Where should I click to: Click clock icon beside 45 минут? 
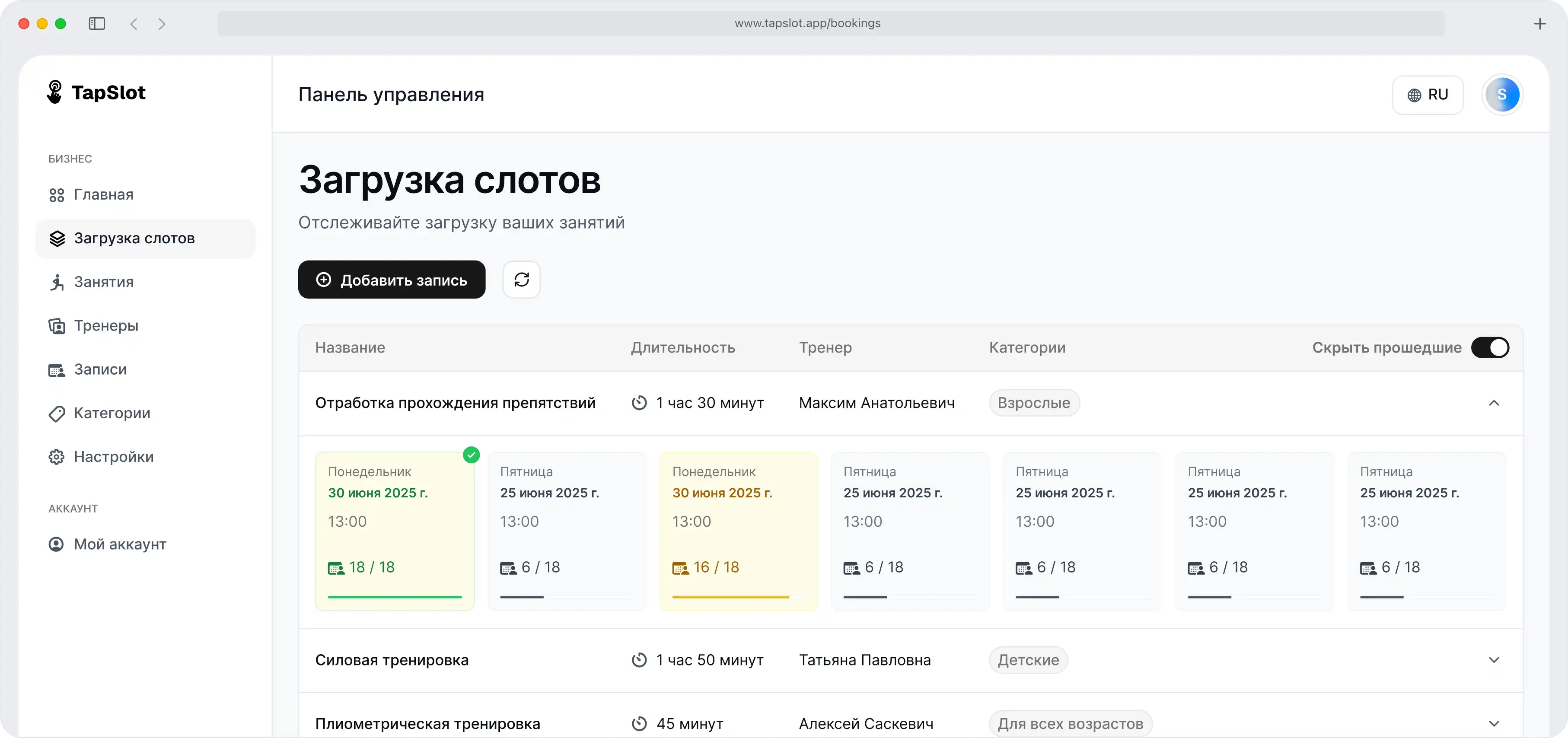pos(639,724)
